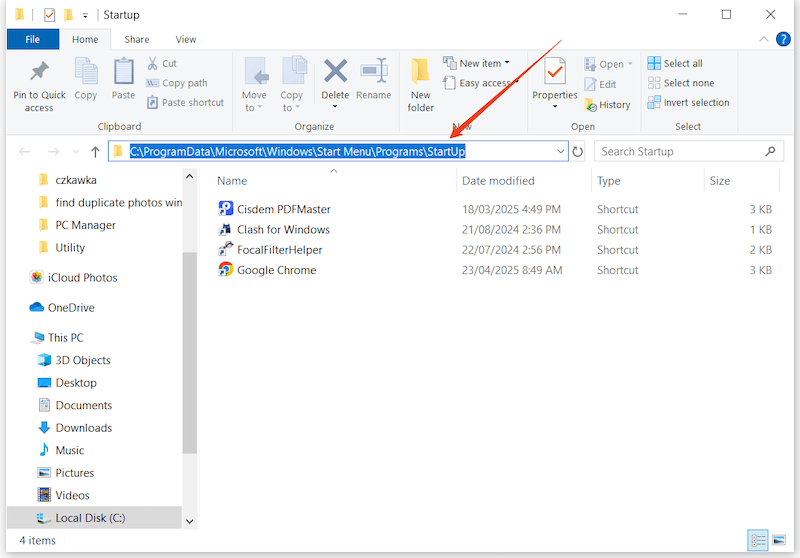Click Copy path in the ribbon
Image resolution: width=800 pixels, height=558 pixels.
(x=177, y=83)
